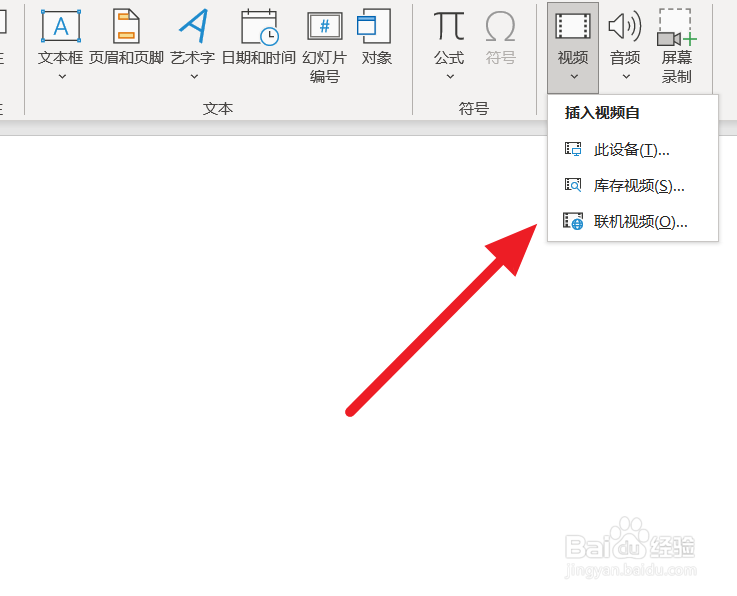
Task: Start Screen Recording (屏幕录制)
Action: pyautogui.click(x=677, y=46)
